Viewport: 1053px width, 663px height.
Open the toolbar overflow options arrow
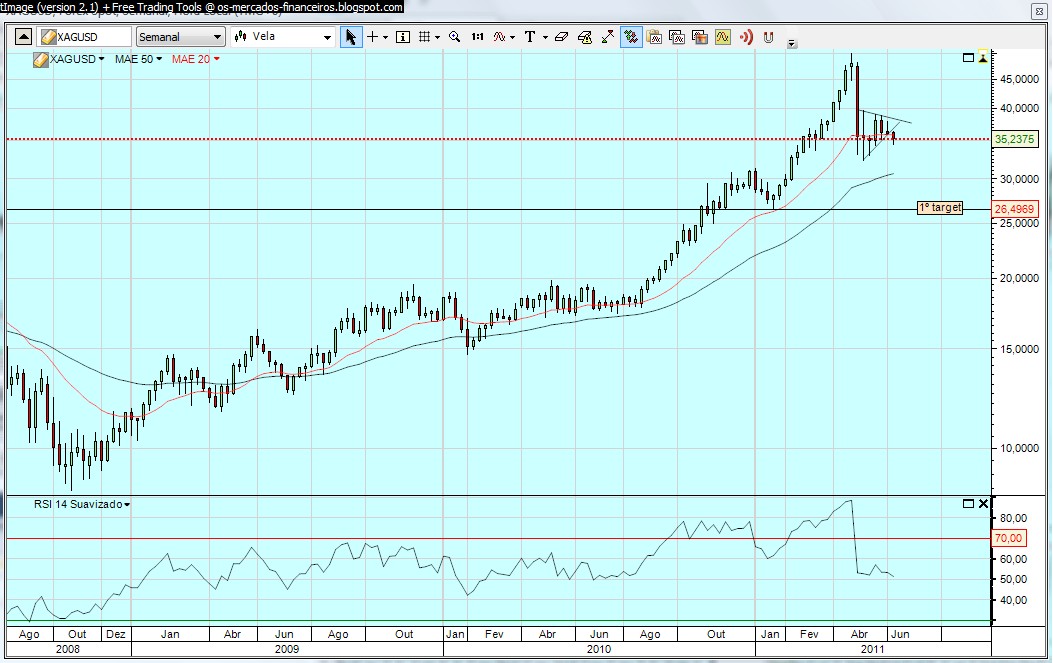tap(792, 44)
